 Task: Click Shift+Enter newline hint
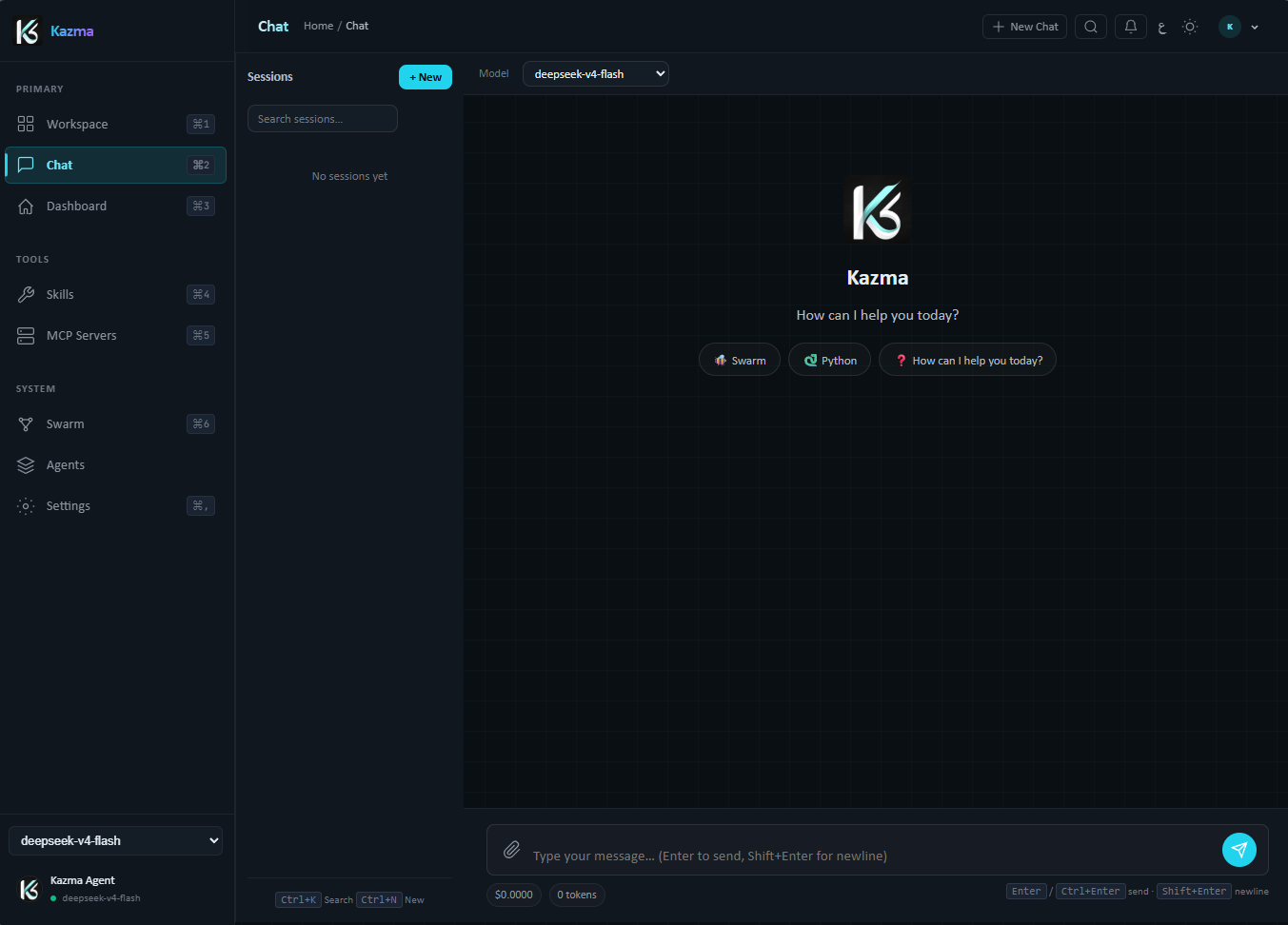pyautogui.click(x=1213, y=892)
